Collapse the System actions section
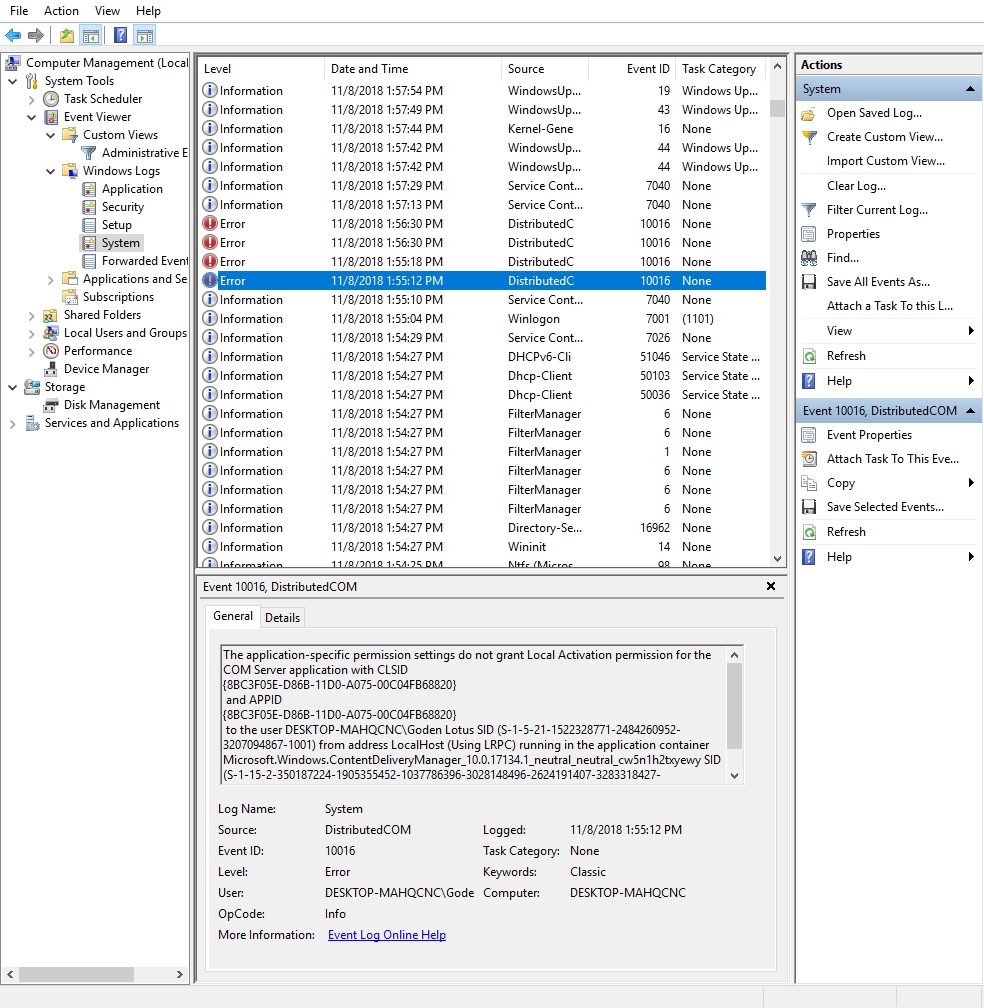Image resolution: width=984 pixels, height=1008 pixels. pos(971,89)
